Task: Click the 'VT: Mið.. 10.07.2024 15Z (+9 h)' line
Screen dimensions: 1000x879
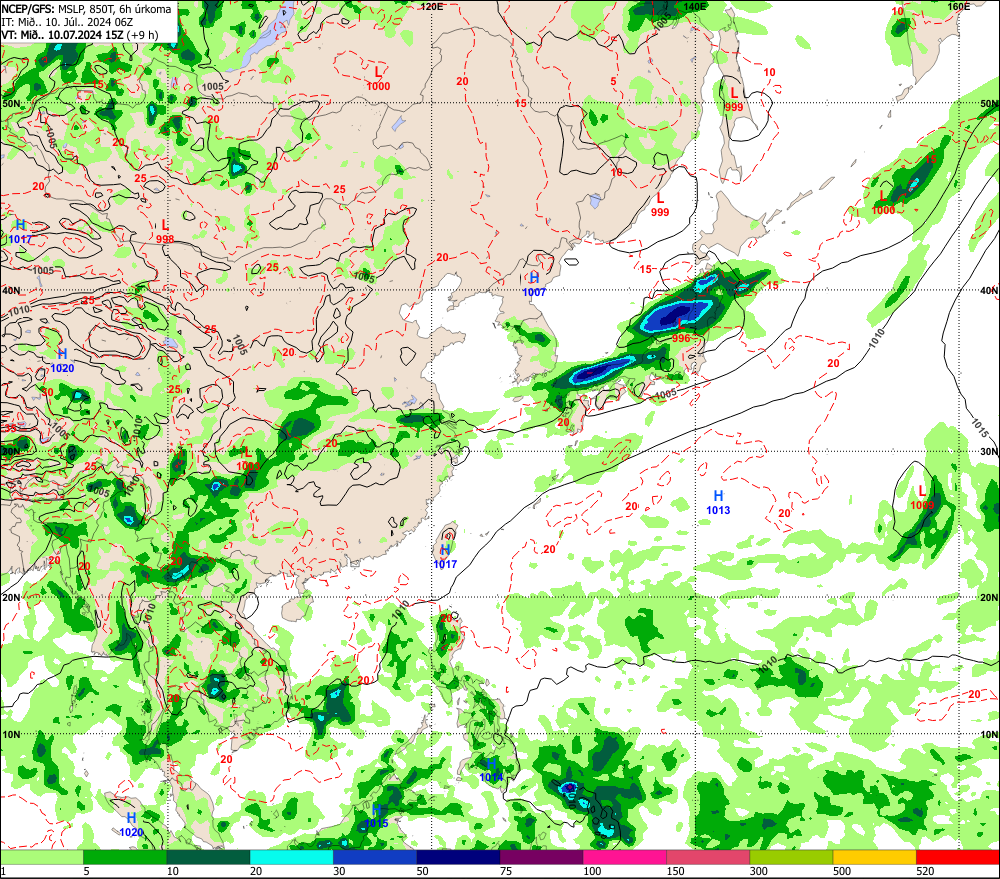Action: coord(80,34)
